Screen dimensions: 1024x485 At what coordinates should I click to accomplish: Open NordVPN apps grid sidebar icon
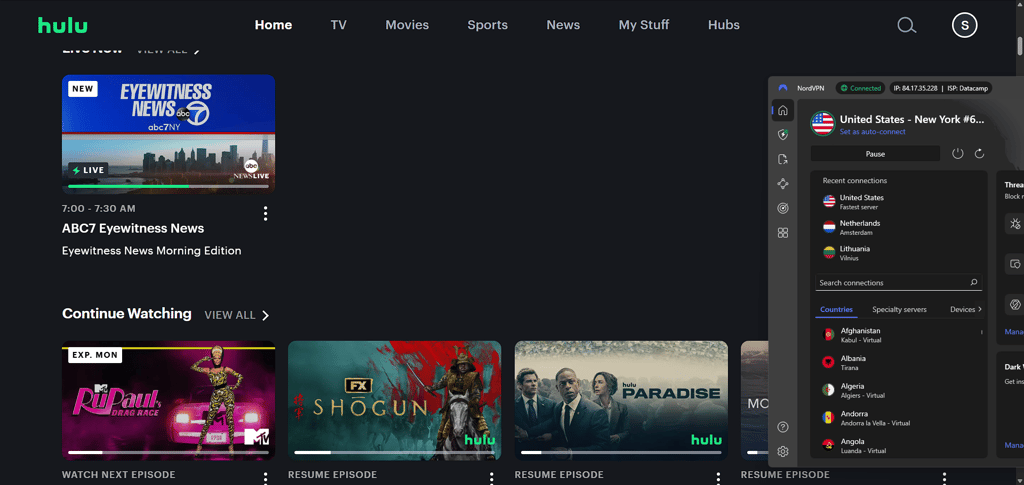click(x=783, y=233)
